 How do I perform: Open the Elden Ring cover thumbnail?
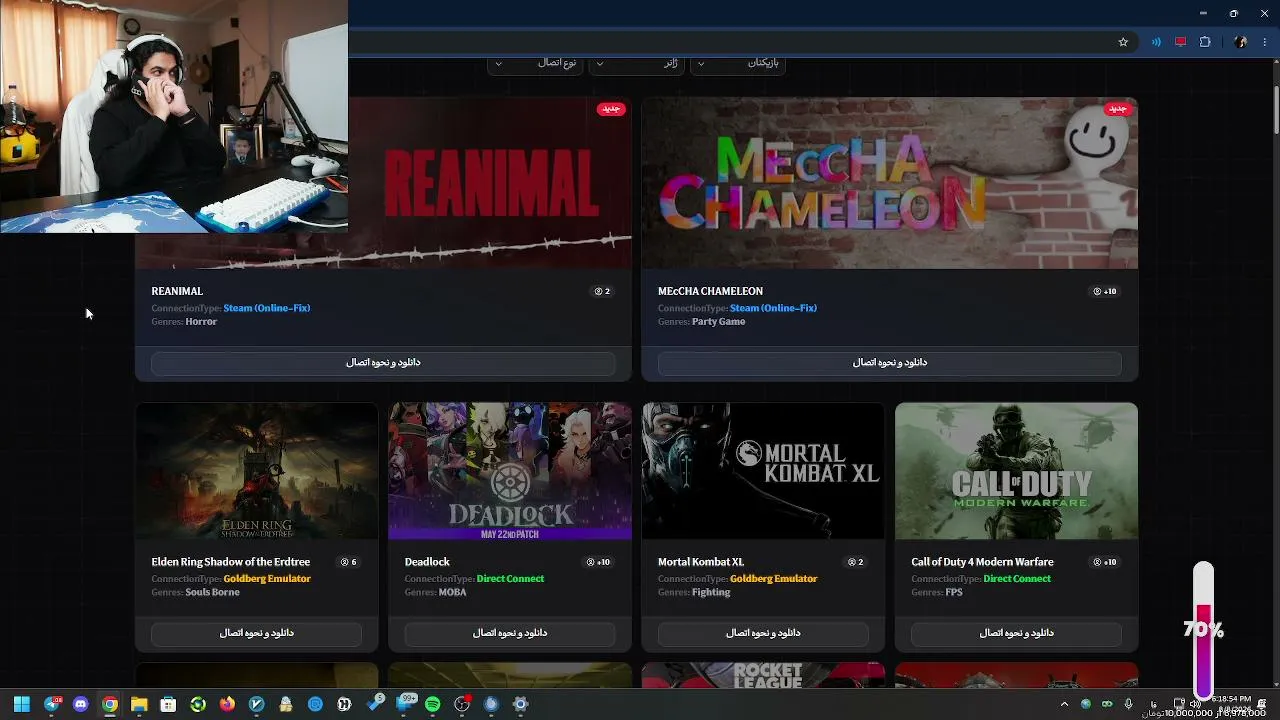click(x=257, y=471)
